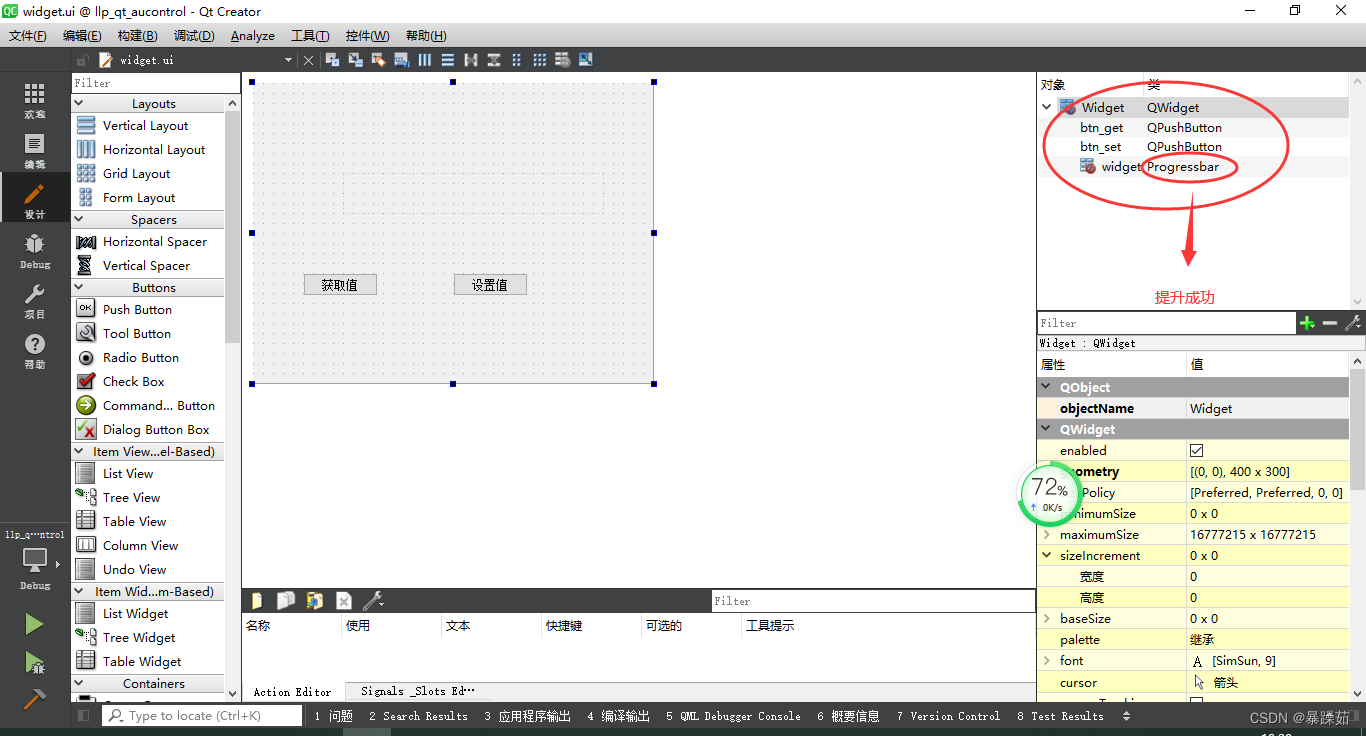
Task: Click minus icon to remove dynamic property
Action: (x=1330, y=323)
